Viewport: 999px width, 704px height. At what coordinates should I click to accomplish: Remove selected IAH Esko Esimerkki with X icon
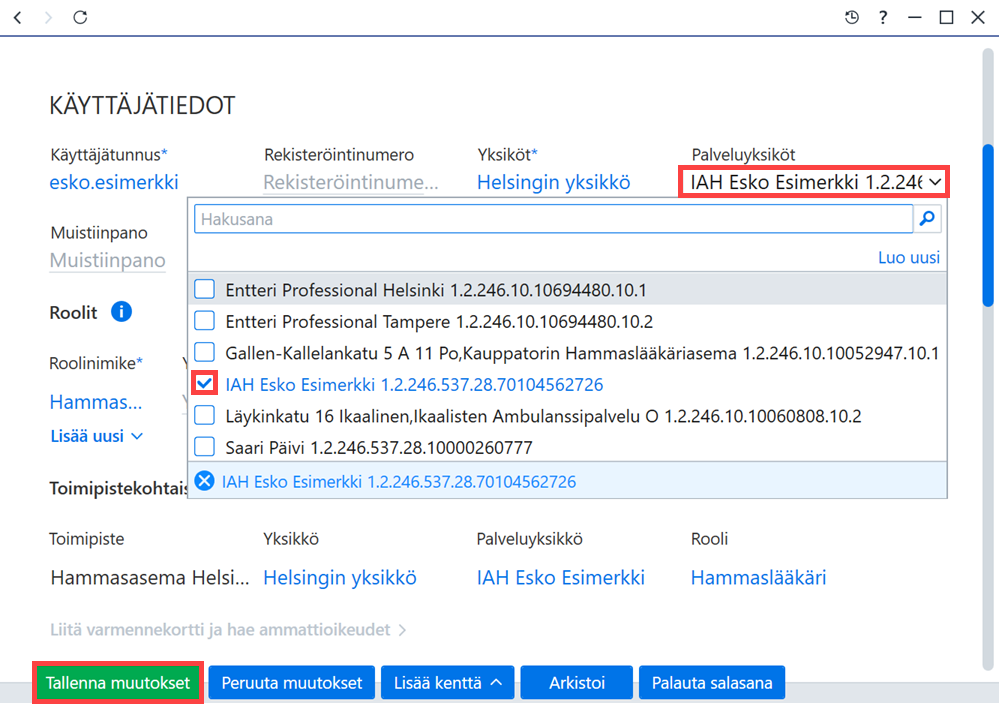coord(205,481)
